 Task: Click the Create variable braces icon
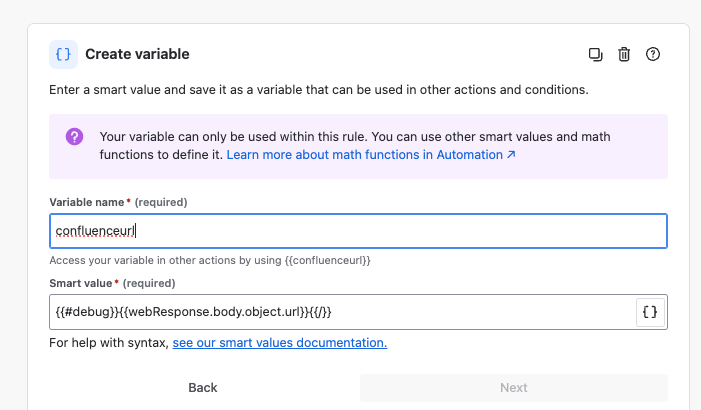coord(64,54)
